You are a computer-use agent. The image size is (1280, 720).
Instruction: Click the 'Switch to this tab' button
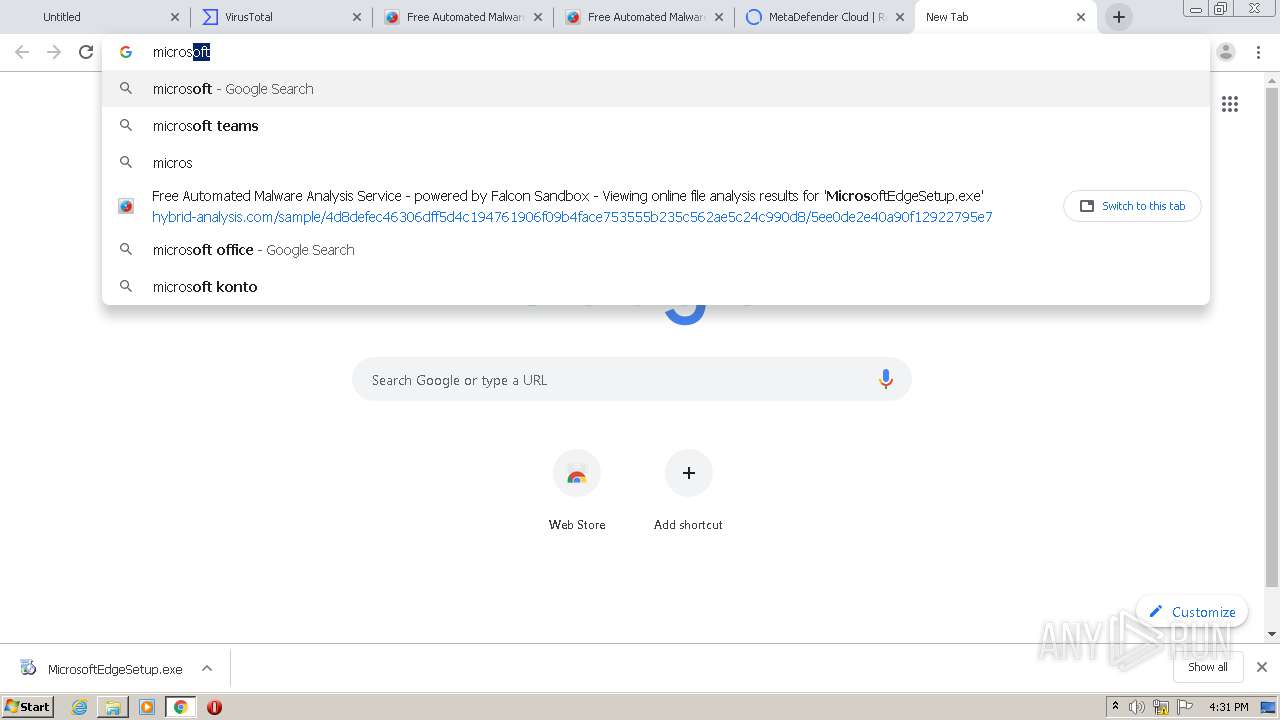pyautogui.click(x=1132, y=206)
